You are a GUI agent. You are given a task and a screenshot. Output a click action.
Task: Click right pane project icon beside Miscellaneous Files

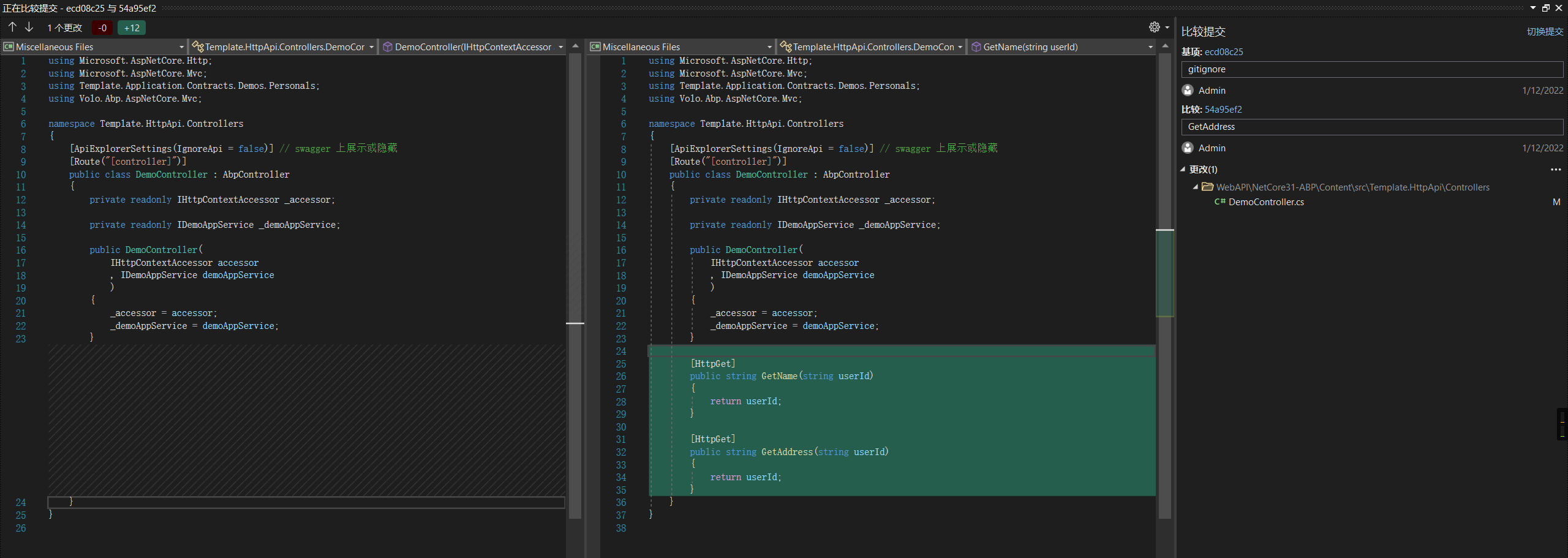coord(595,47)
